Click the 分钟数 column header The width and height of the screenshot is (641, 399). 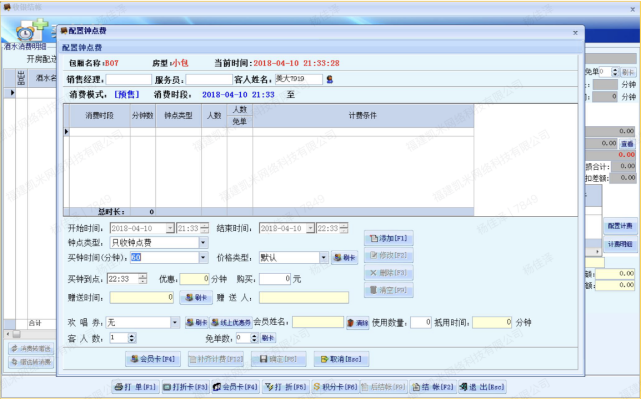(x=143, y=116)
